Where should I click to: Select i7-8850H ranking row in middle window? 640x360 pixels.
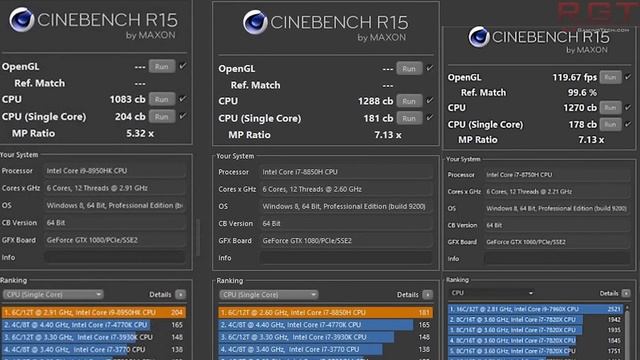click(x=325, y=313)
